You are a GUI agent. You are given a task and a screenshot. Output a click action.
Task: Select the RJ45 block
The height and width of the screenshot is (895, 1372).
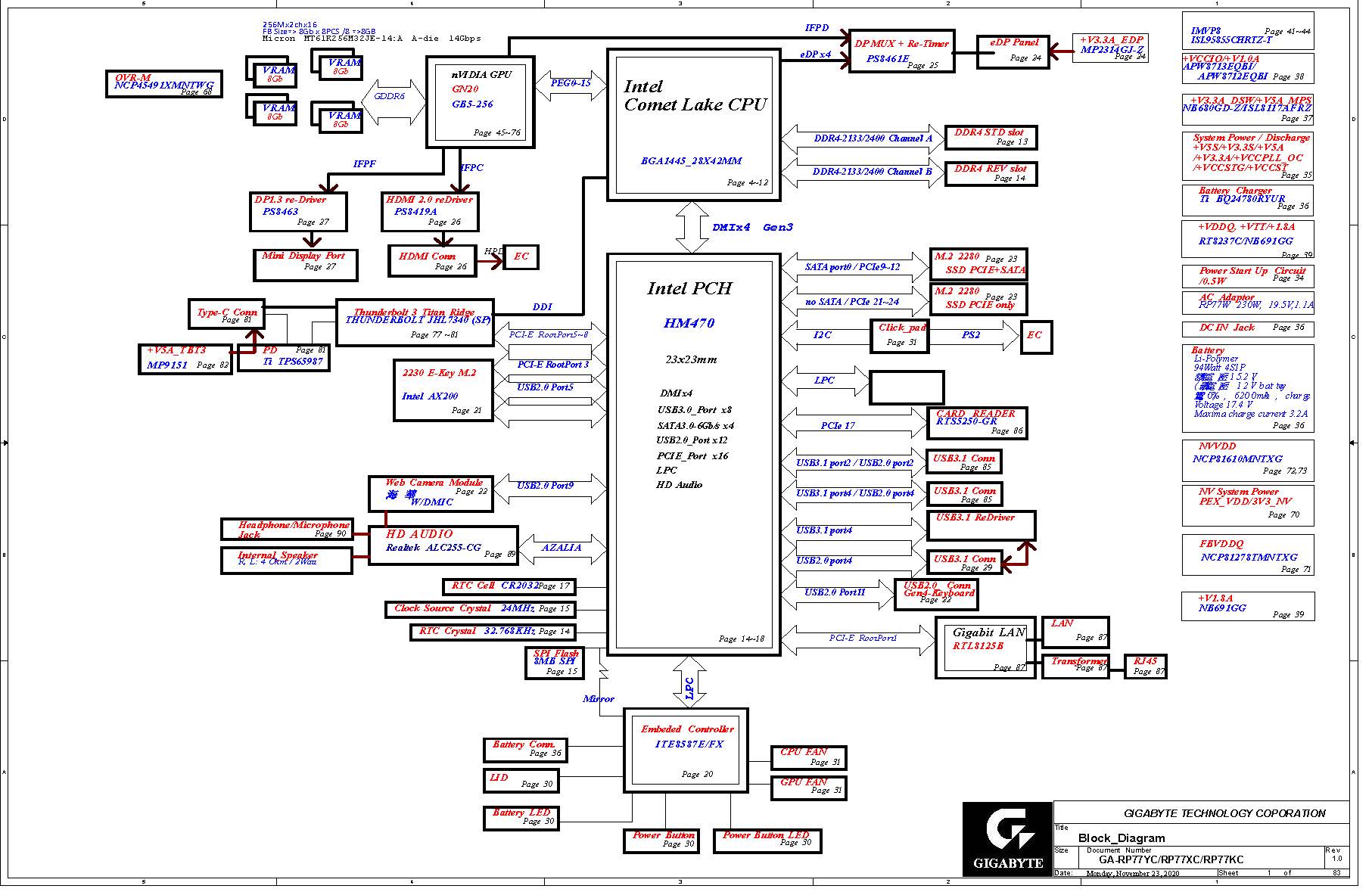[1145, 667]
